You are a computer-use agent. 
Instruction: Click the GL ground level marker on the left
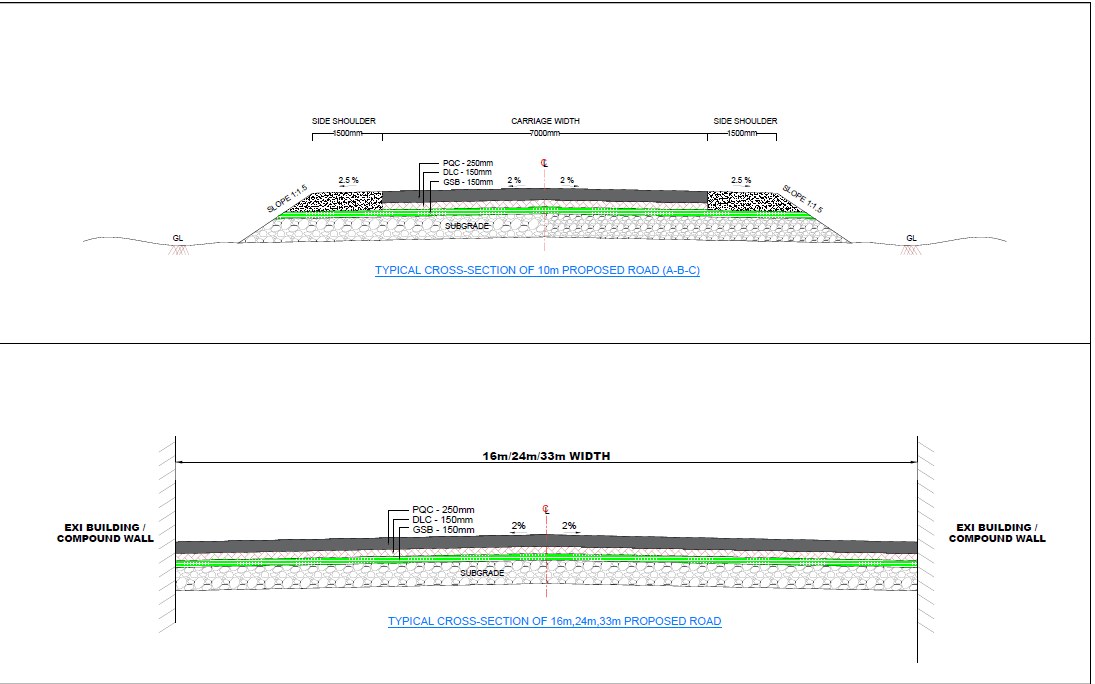point(177,237)
